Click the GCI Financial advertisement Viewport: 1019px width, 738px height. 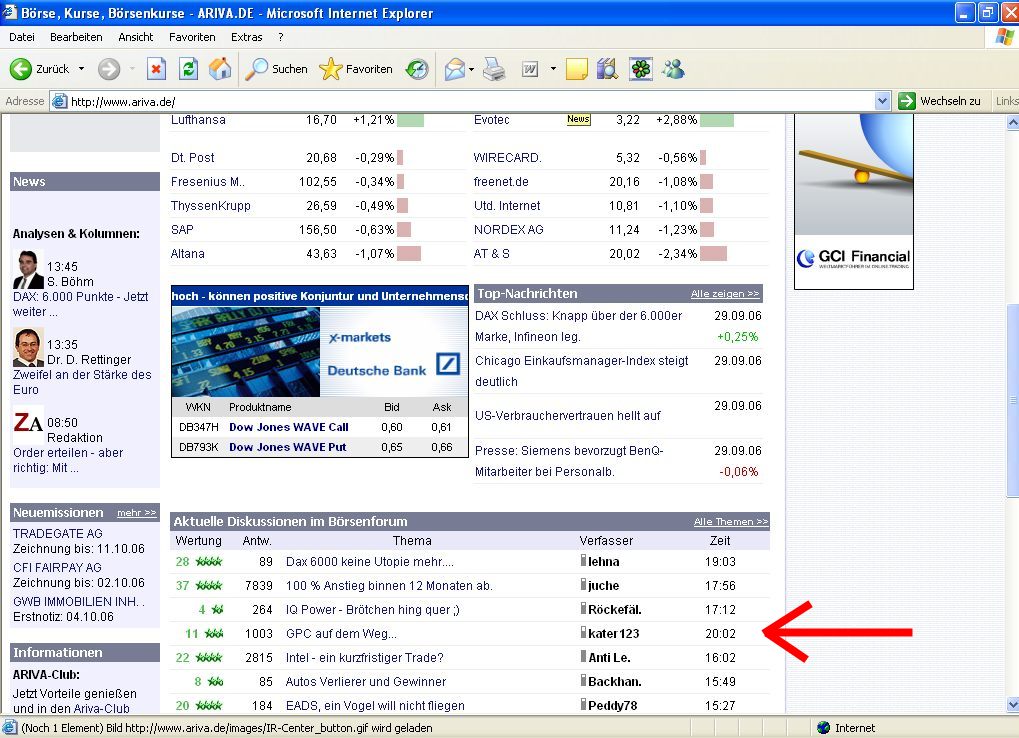[853, 201]
